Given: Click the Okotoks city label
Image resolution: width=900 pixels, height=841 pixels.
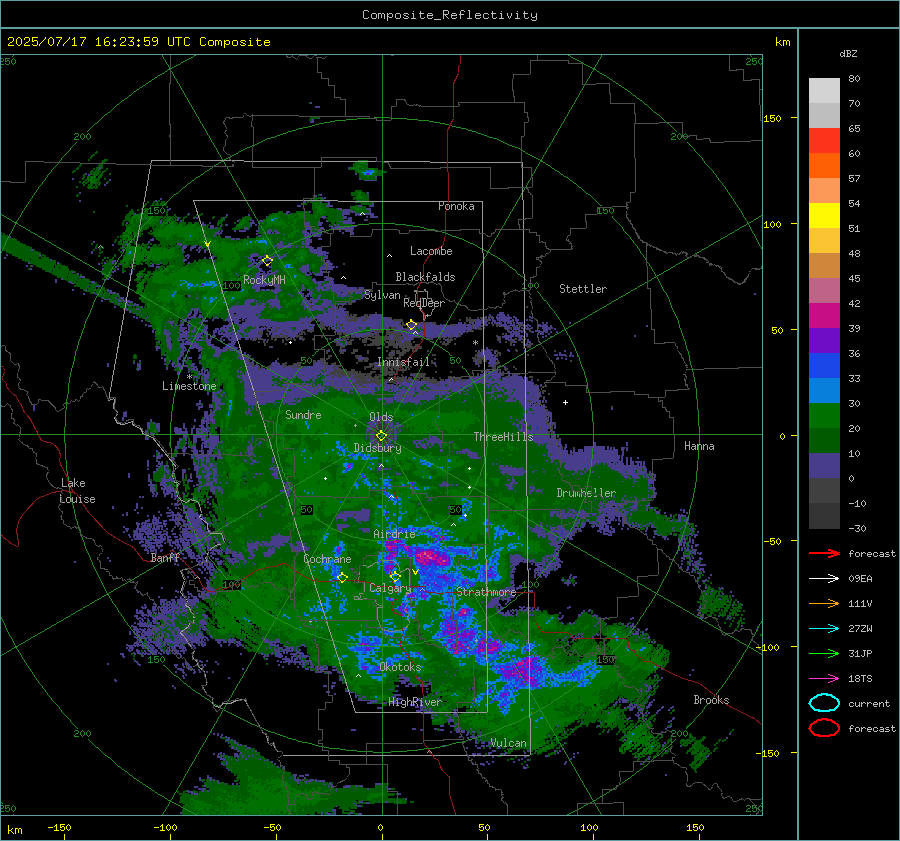Looking at the screenshot, I should coord(400,667).
